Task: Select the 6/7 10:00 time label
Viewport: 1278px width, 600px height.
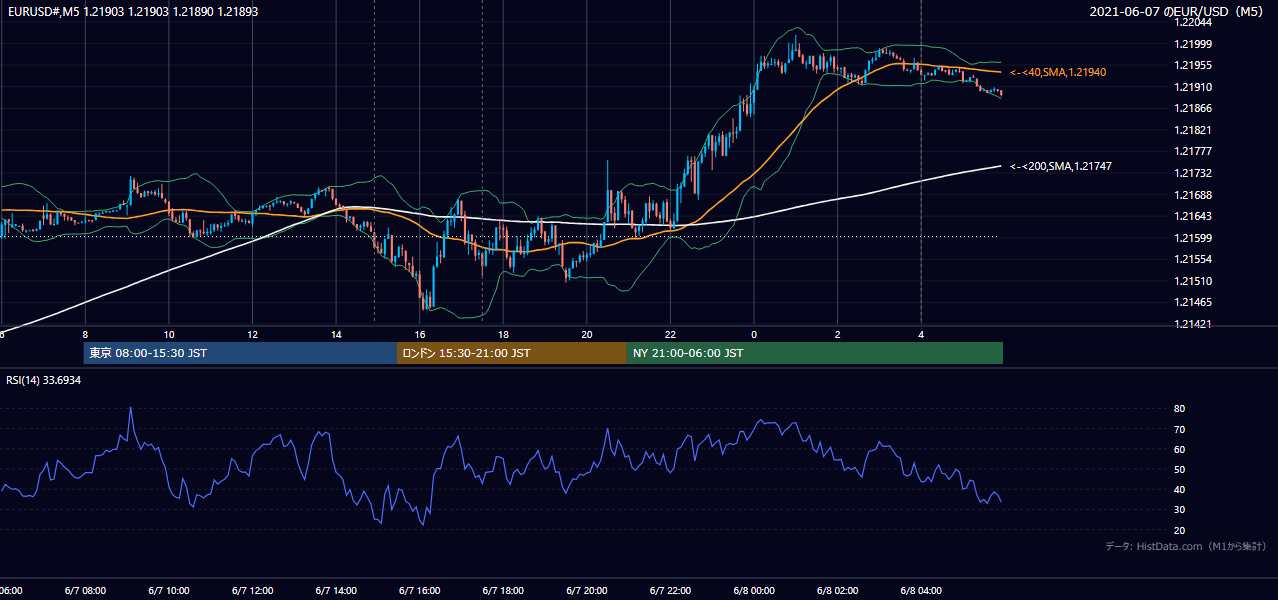Action: pos(168,591)
